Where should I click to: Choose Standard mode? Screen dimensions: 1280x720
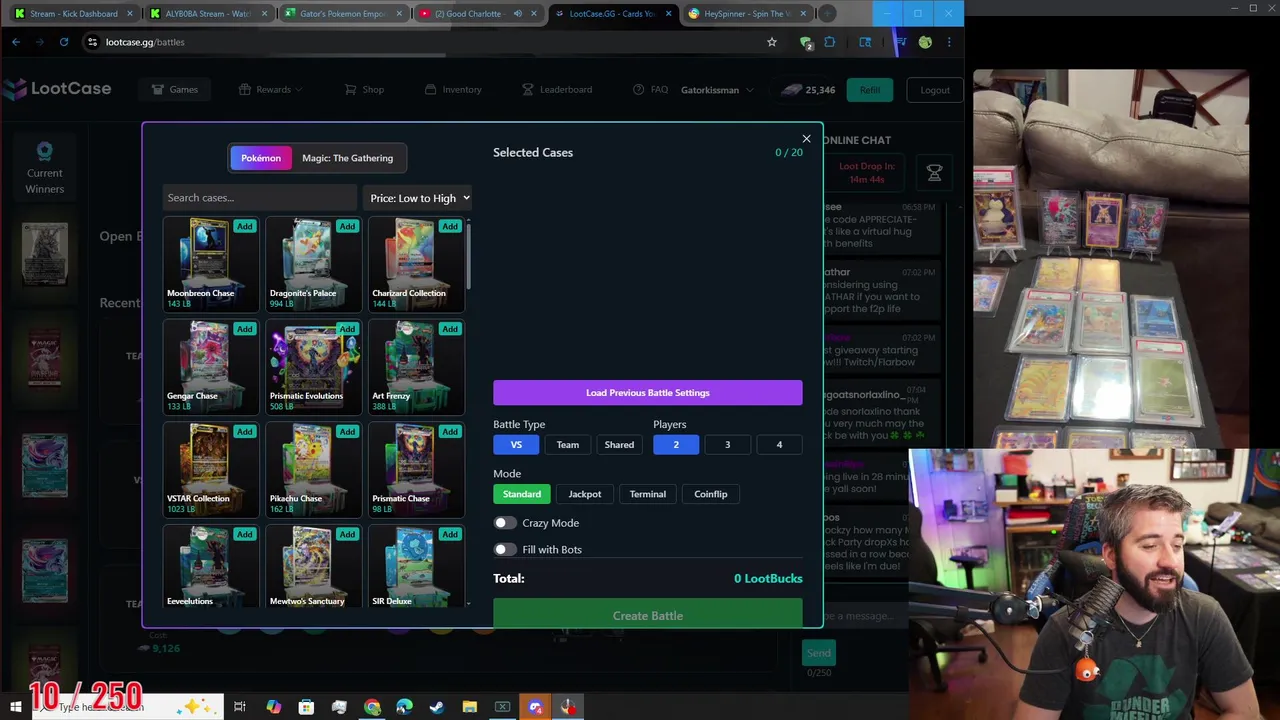tap(522, 494)
